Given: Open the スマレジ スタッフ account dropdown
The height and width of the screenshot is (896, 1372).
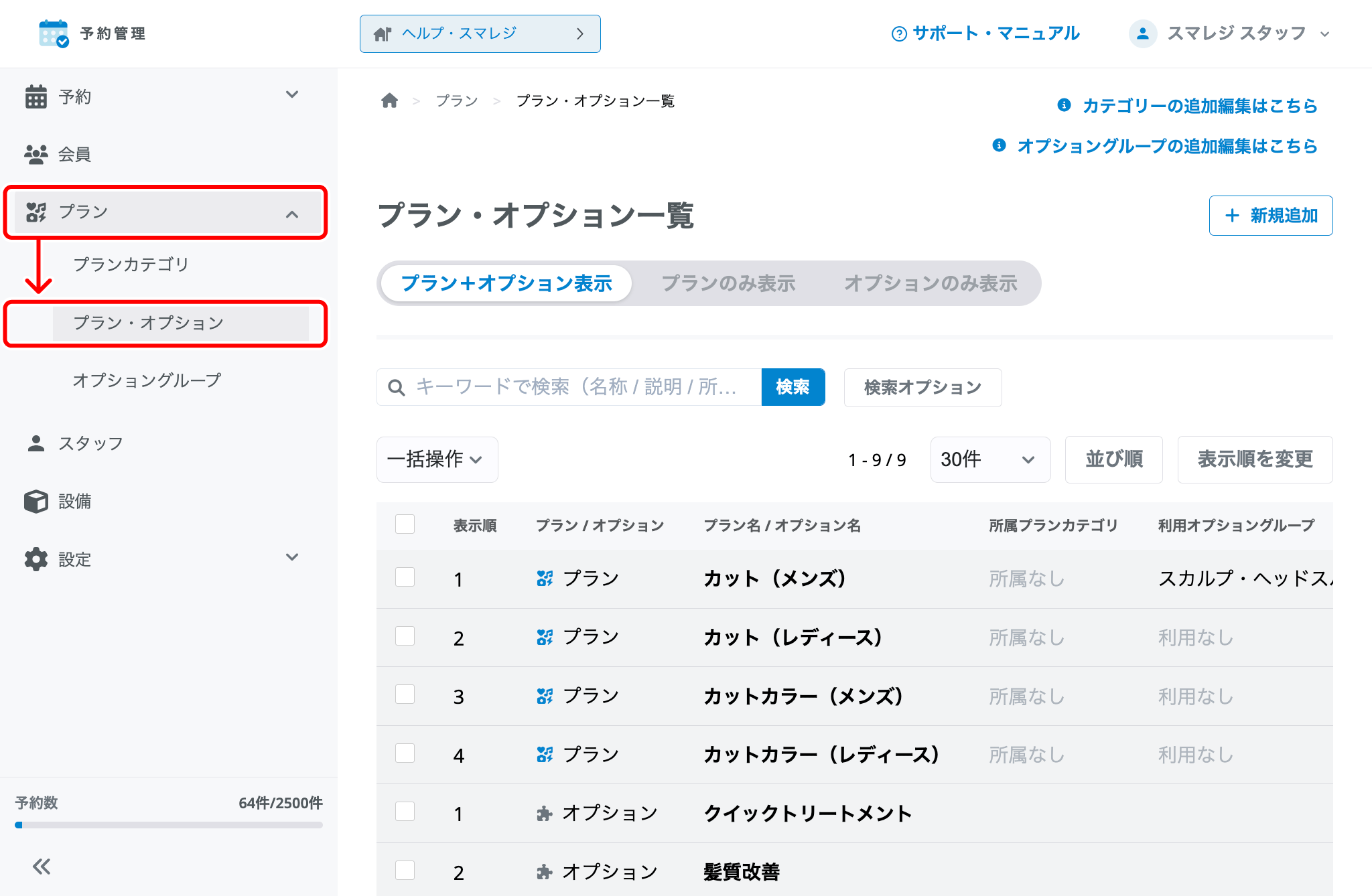Looking at the screenshot, I should [x=1230, y=33].
